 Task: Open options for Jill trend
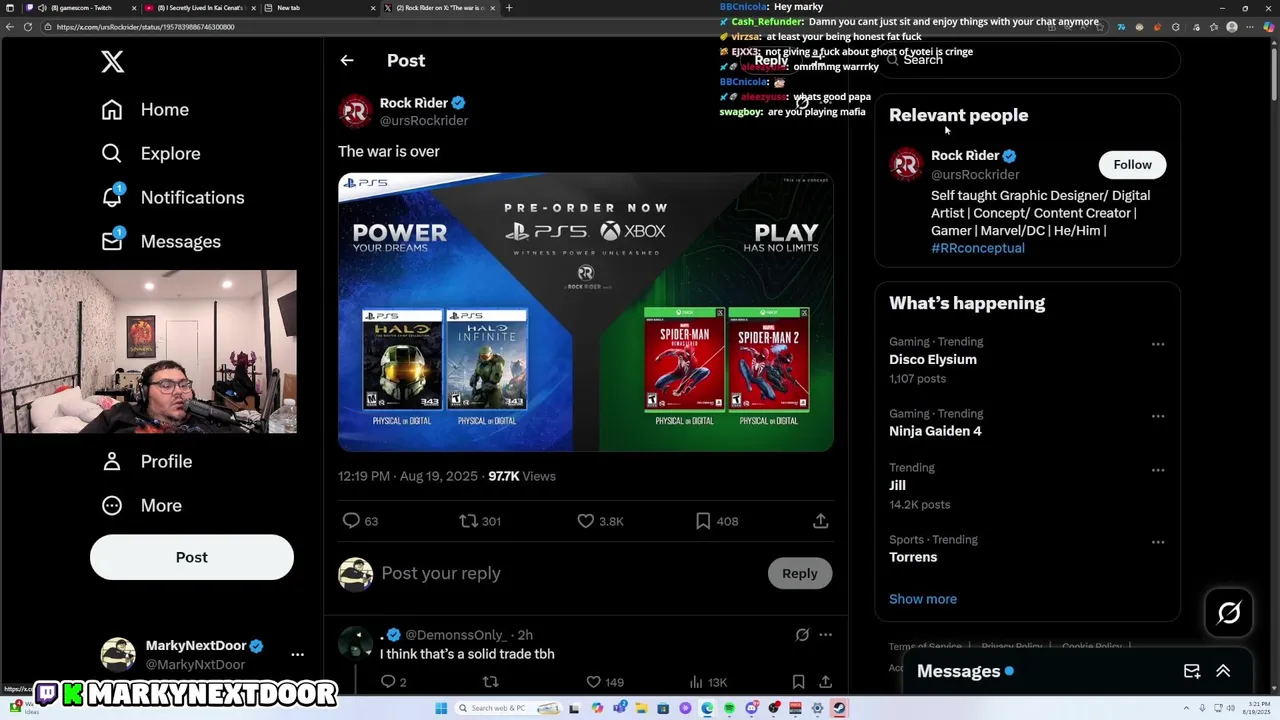1158,470
